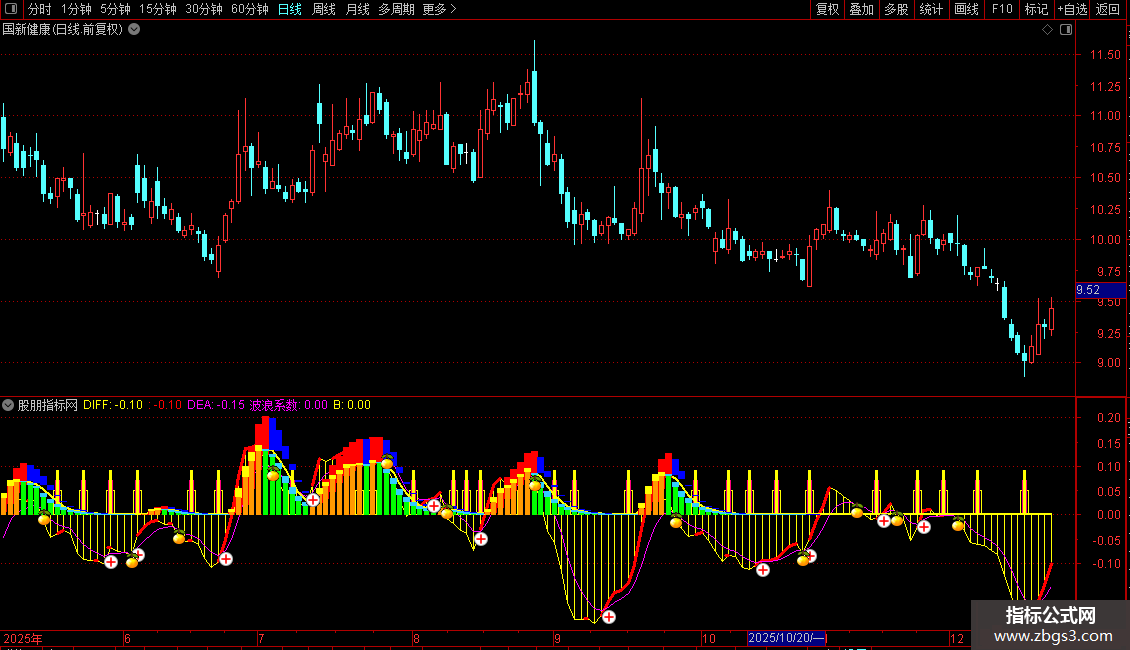Image resolution: width=1130 pixels, height=650 pixels.
Task: Open dropdown beside 国新健康 chart title
Action: coord(134,30)
